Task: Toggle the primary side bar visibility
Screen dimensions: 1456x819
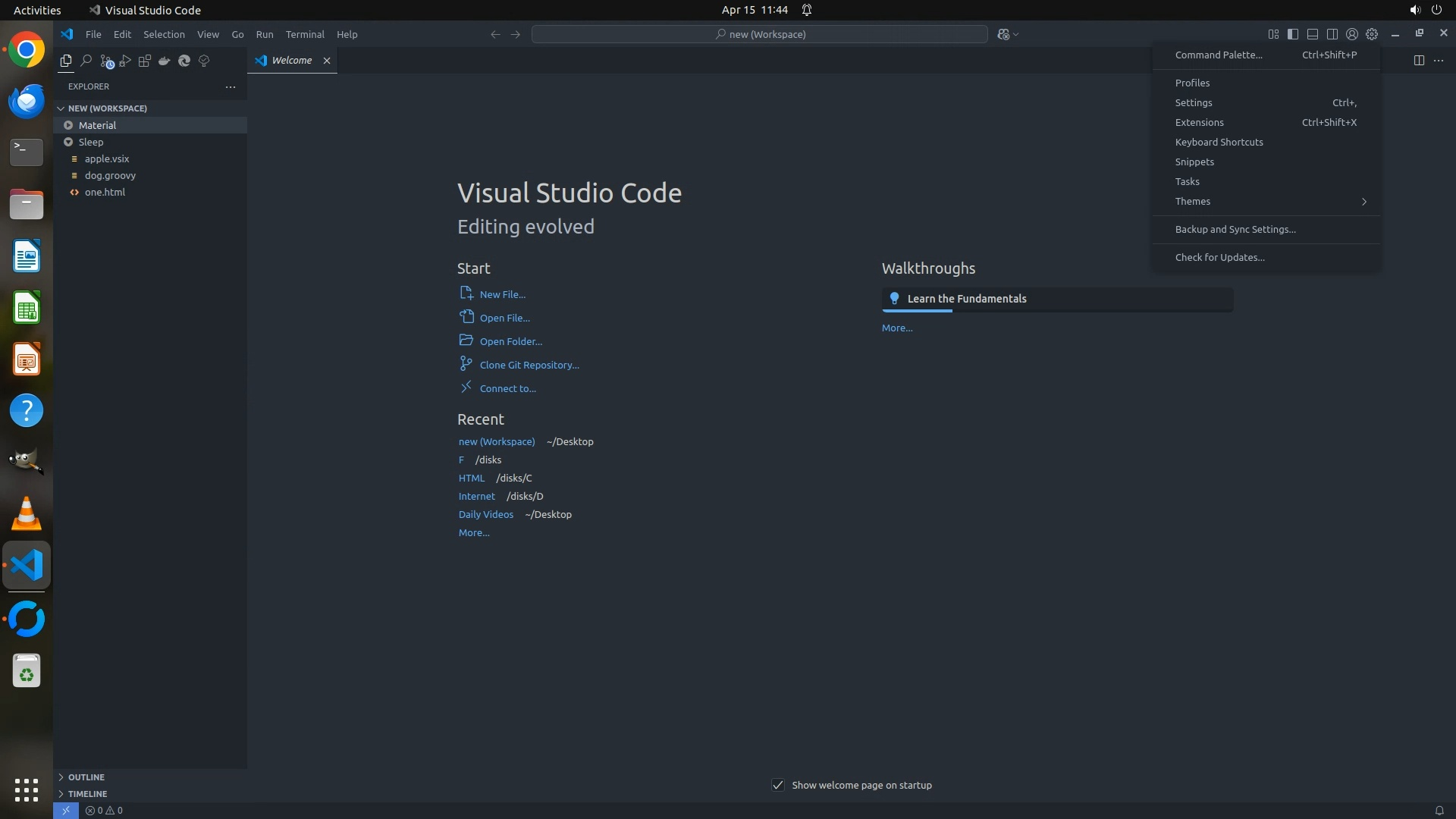Action: click(1293, 34)
